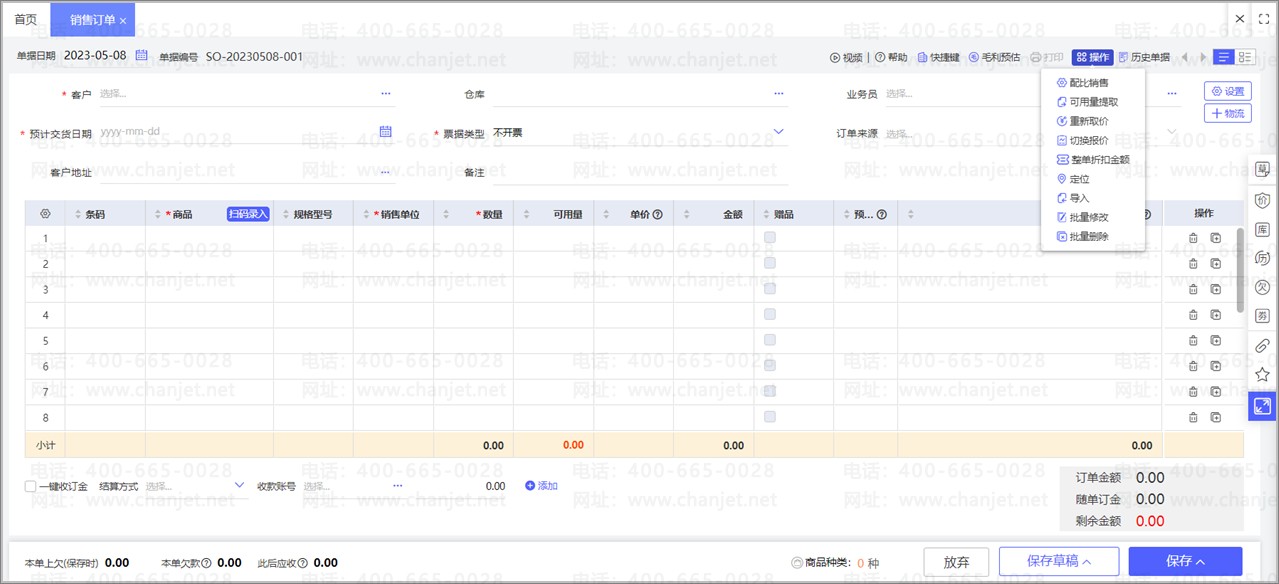
Task: Open the 草 draft sidebar icon
Action: coord(1262,170)
